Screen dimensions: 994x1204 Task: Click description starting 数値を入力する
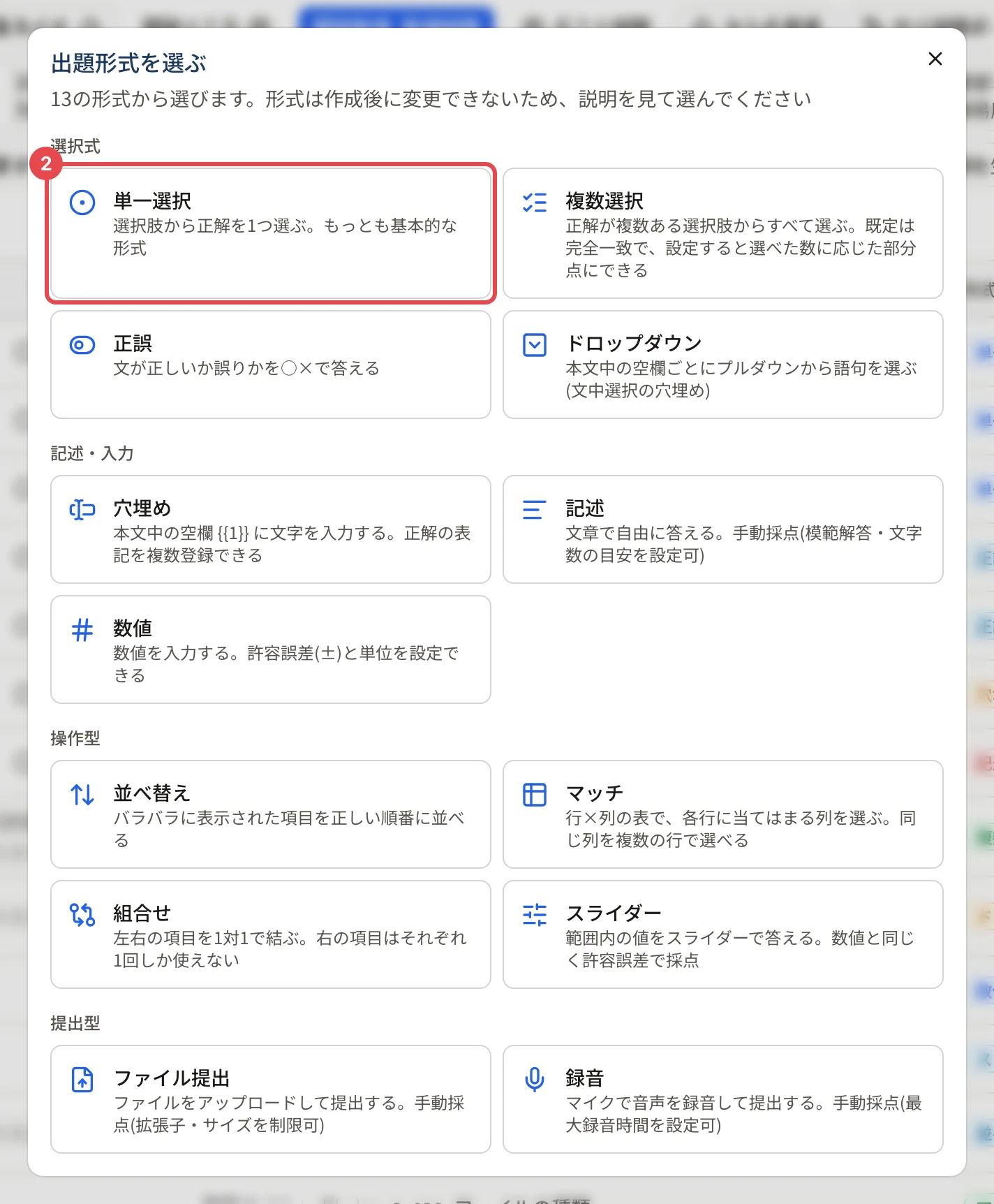pos(286,664)
